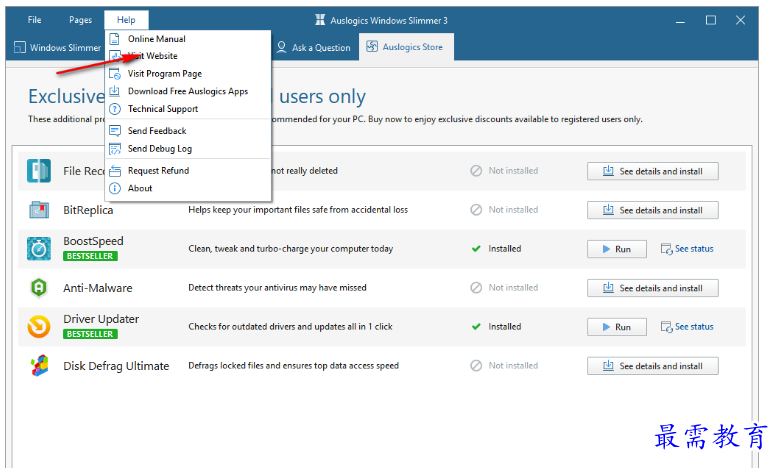
Task: Click Request Refund menu item
Action: click(158, 171)
